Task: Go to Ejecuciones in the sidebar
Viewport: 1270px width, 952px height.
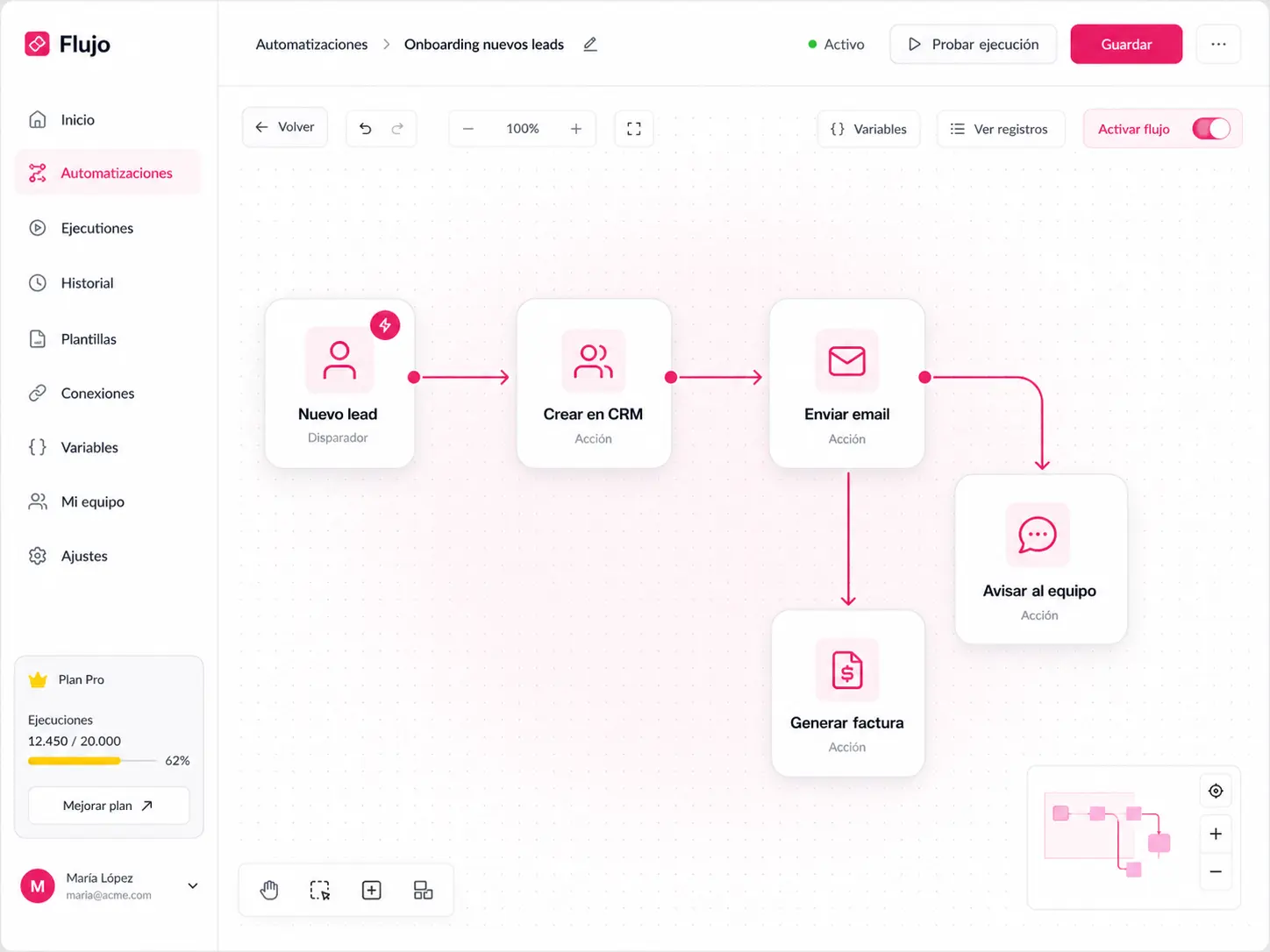Action: click(108, 228)
